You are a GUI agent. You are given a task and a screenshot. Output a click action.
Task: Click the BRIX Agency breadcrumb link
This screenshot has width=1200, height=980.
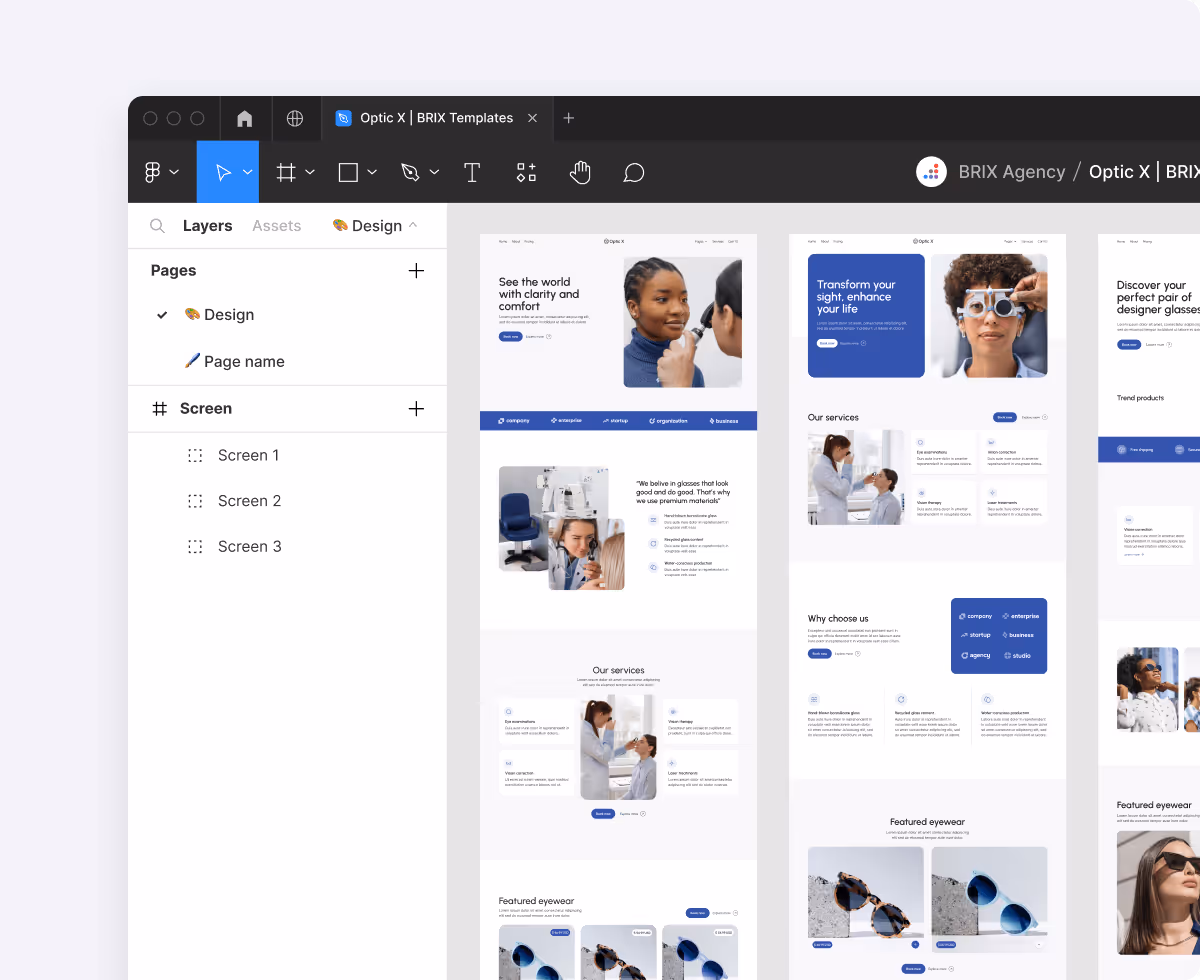tap(1012, 171)
